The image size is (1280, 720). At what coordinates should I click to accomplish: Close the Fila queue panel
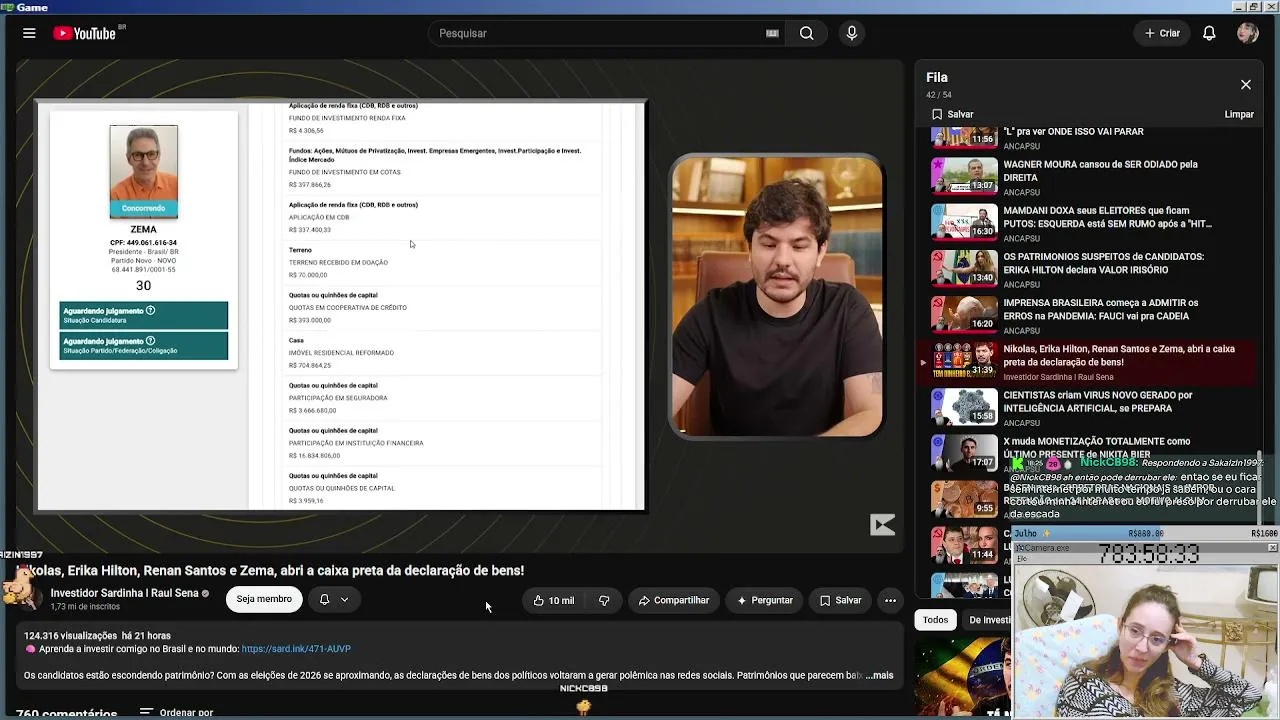point(1246,85)
